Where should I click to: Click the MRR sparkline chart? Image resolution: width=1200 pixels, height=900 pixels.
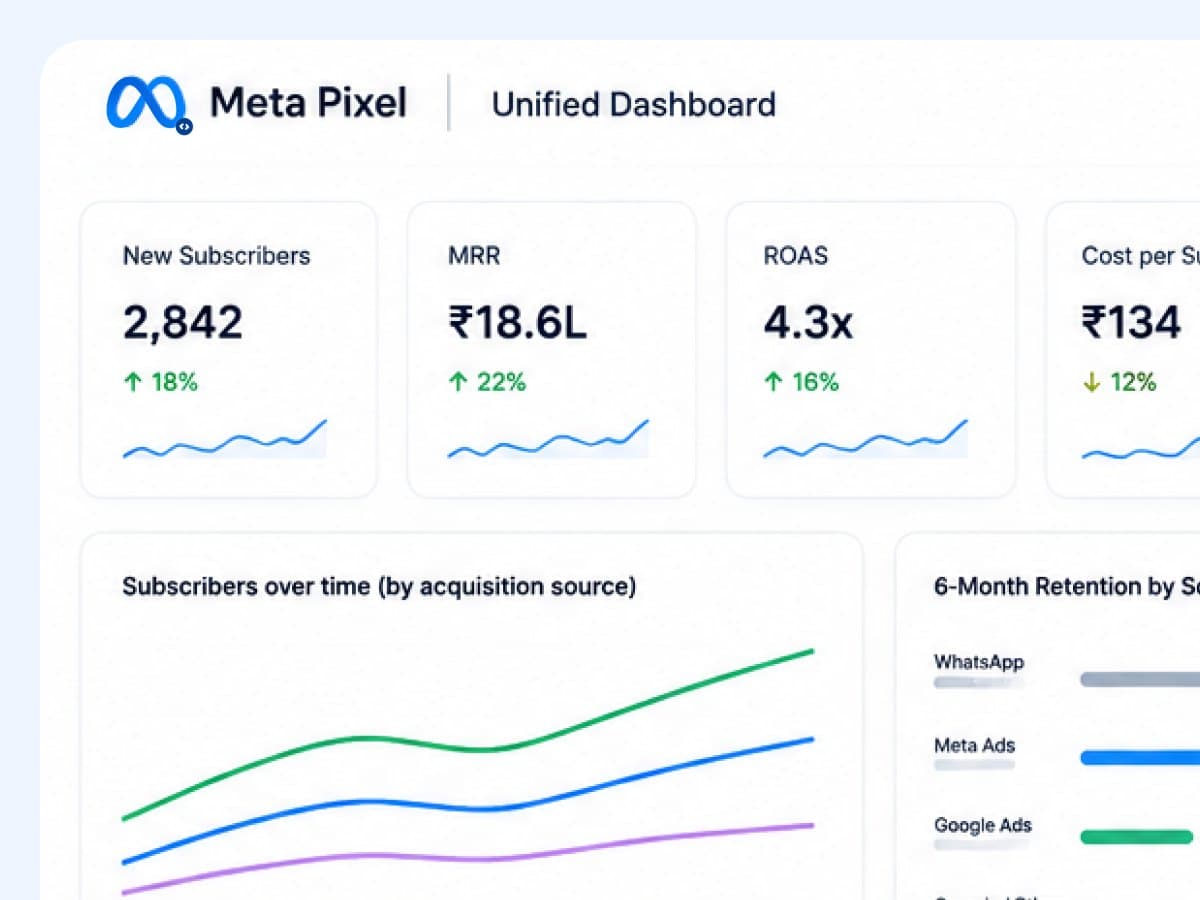548,440
